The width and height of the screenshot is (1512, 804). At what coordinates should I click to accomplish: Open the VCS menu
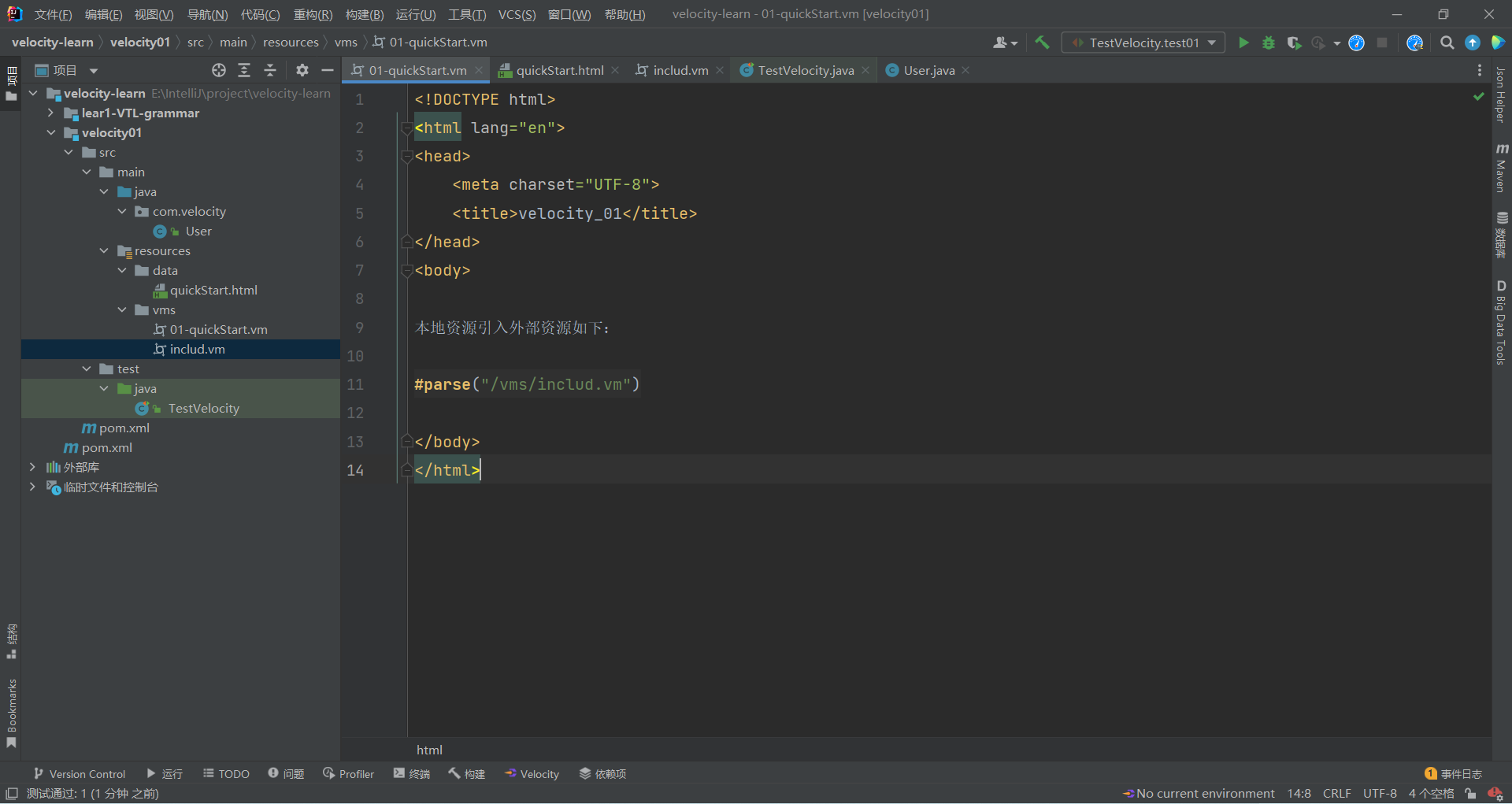point(517,14)
